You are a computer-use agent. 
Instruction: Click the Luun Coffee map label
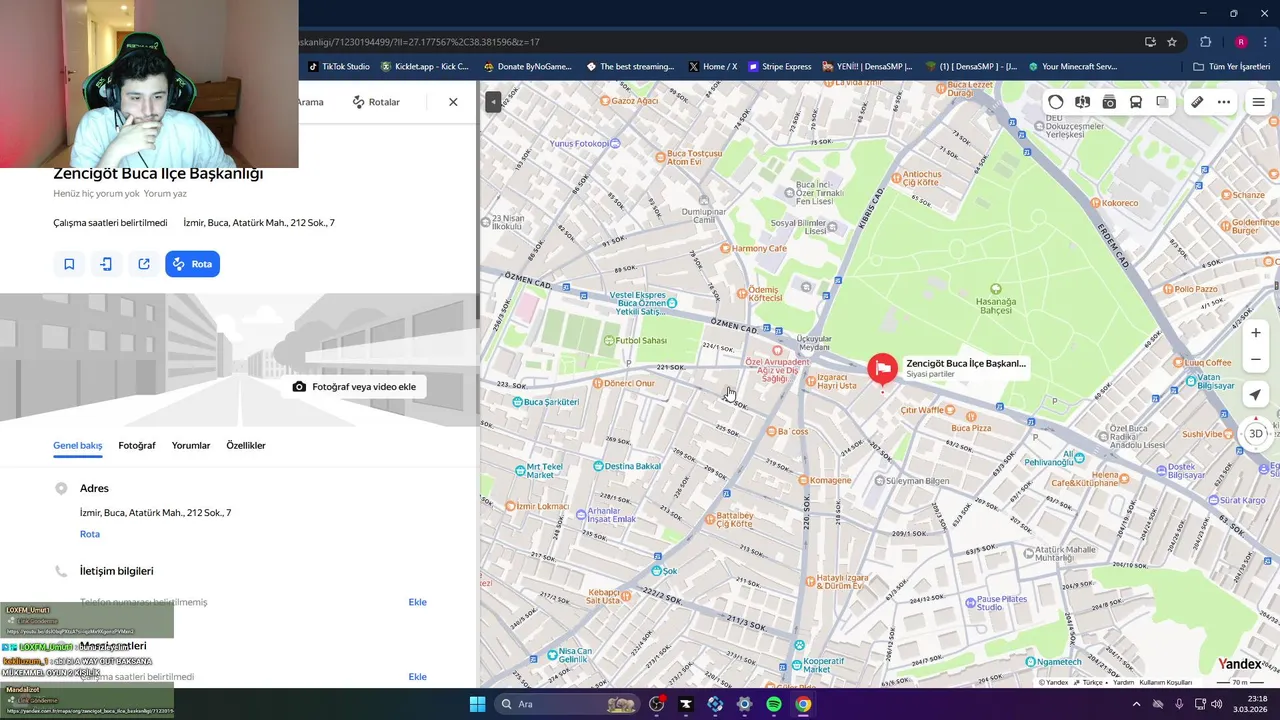(1207, 362)
